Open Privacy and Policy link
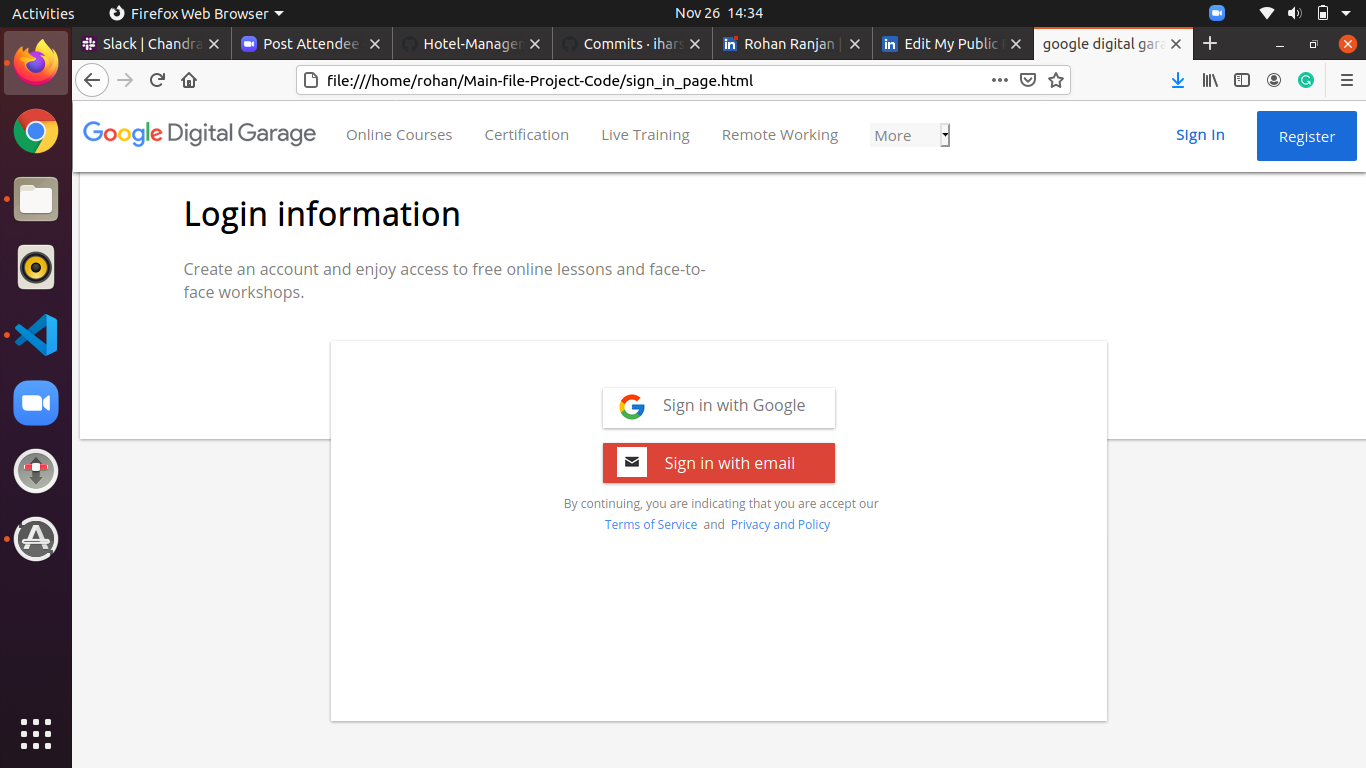Screen dimensions: 1366x768 click(780, 525)
